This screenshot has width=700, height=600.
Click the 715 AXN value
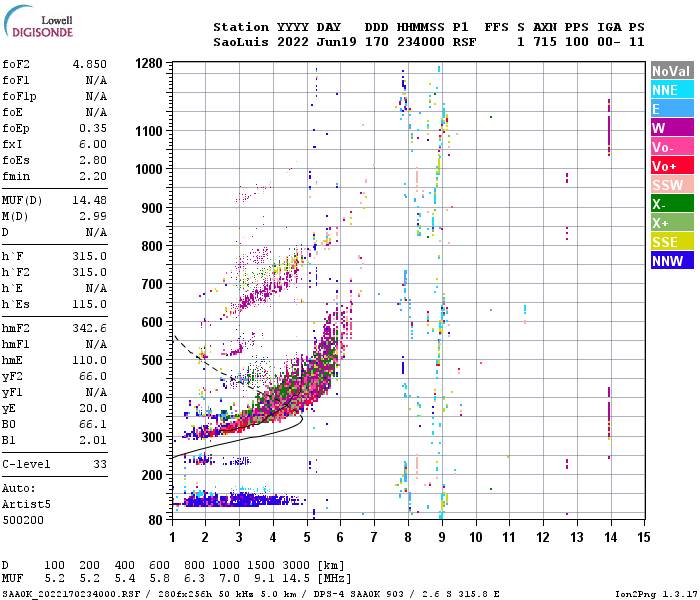tap(545, 42)
